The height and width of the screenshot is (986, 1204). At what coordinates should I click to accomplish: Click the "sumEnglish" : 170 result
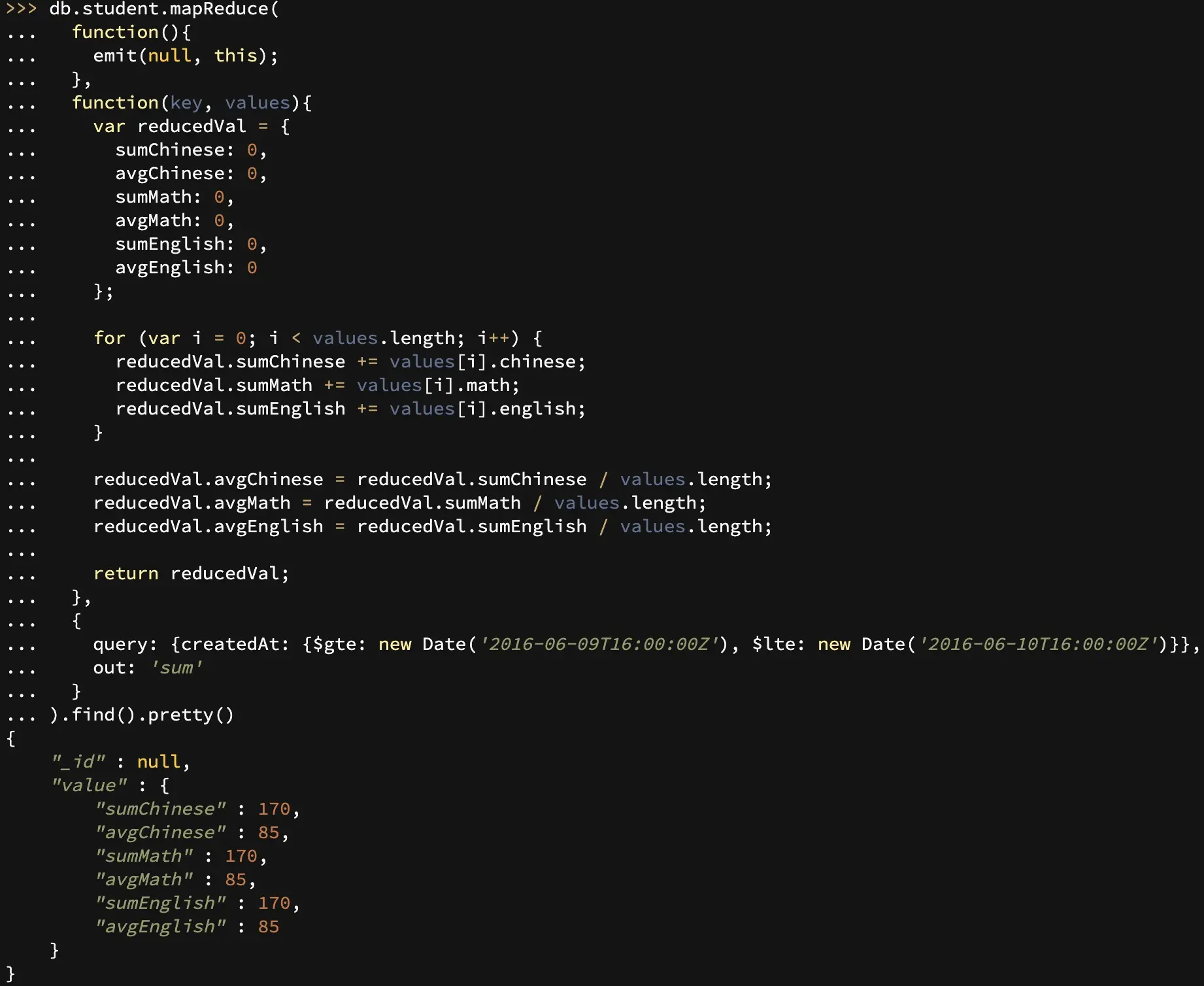[x=197, y=903]
